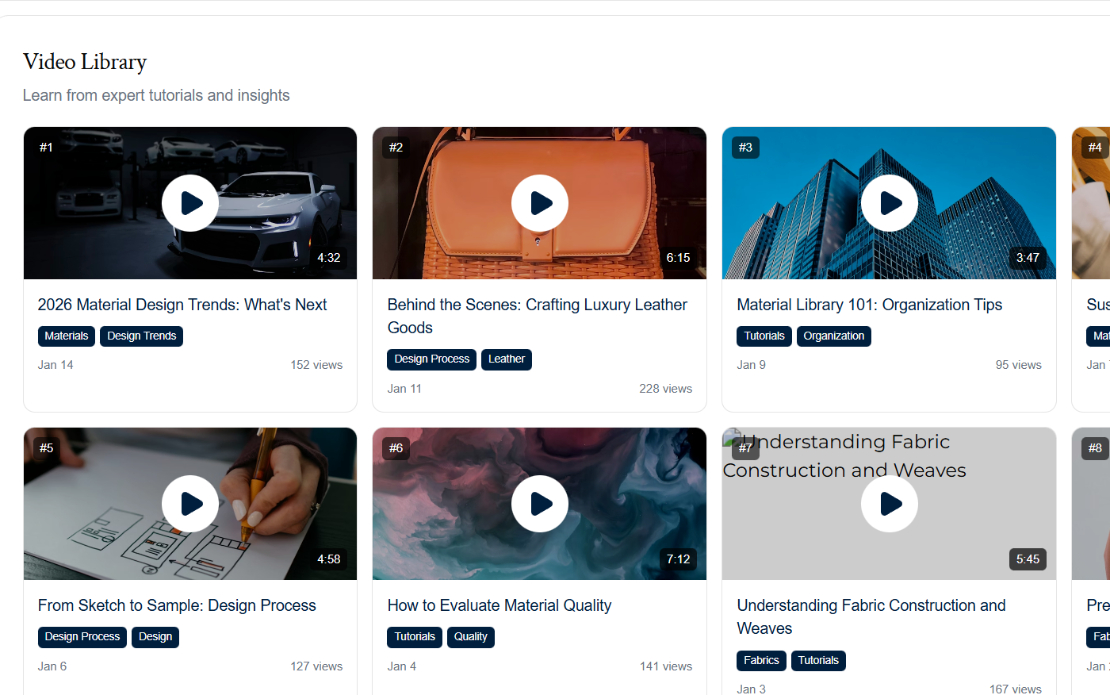Select the Design tag

155,637
